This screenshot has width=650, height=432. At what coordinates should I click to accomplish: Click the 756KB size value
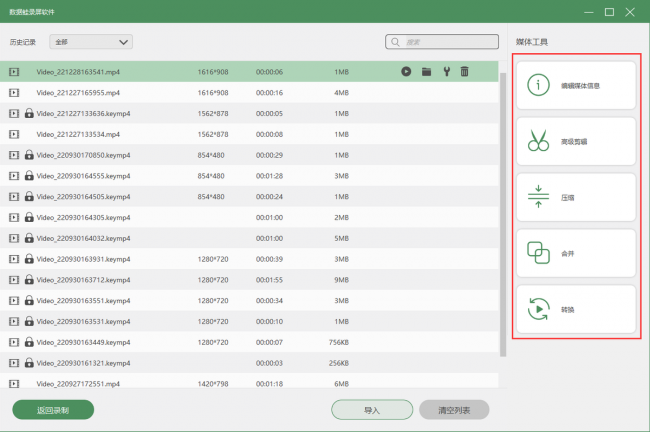(339, 342)
